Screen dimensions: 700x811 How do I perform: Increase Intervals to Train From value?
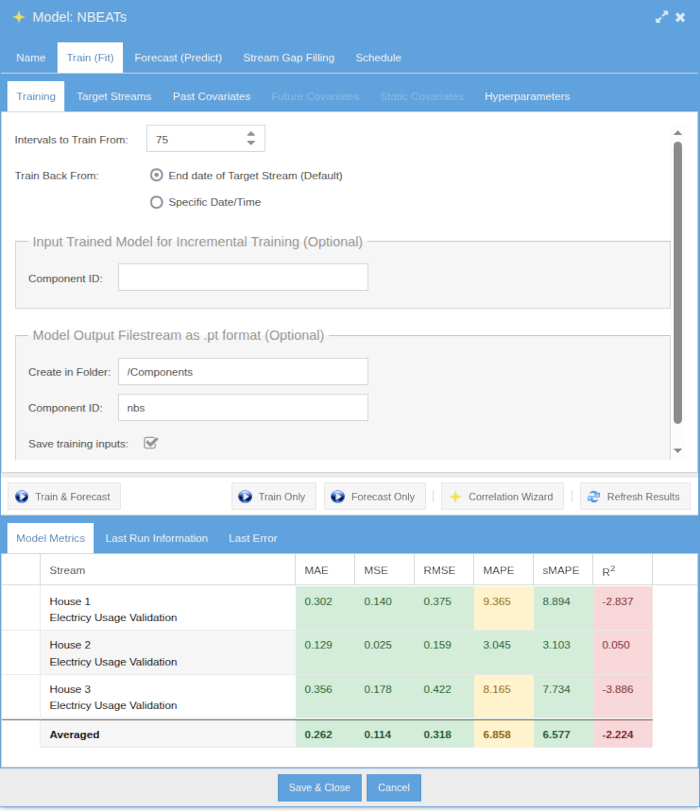click(251, 133)
